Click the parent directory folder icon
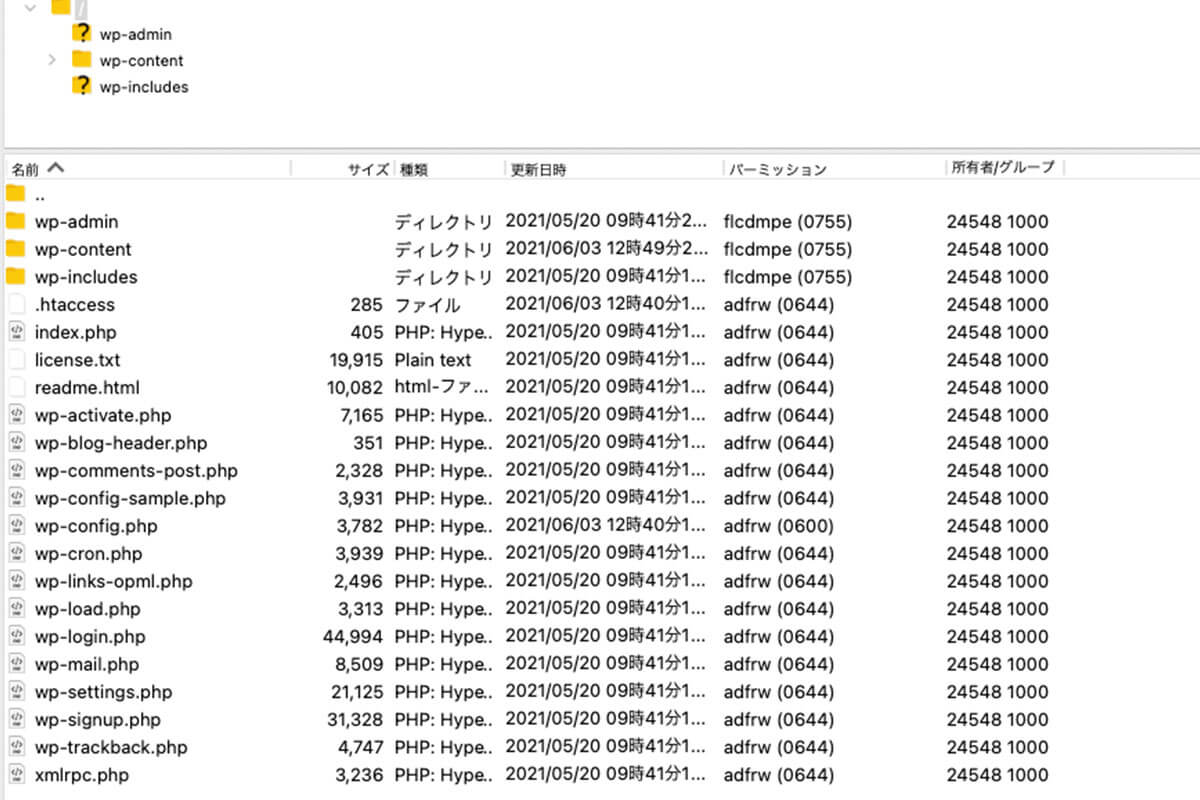Viewport: 1200px width, 800px height. coord(15,194)
